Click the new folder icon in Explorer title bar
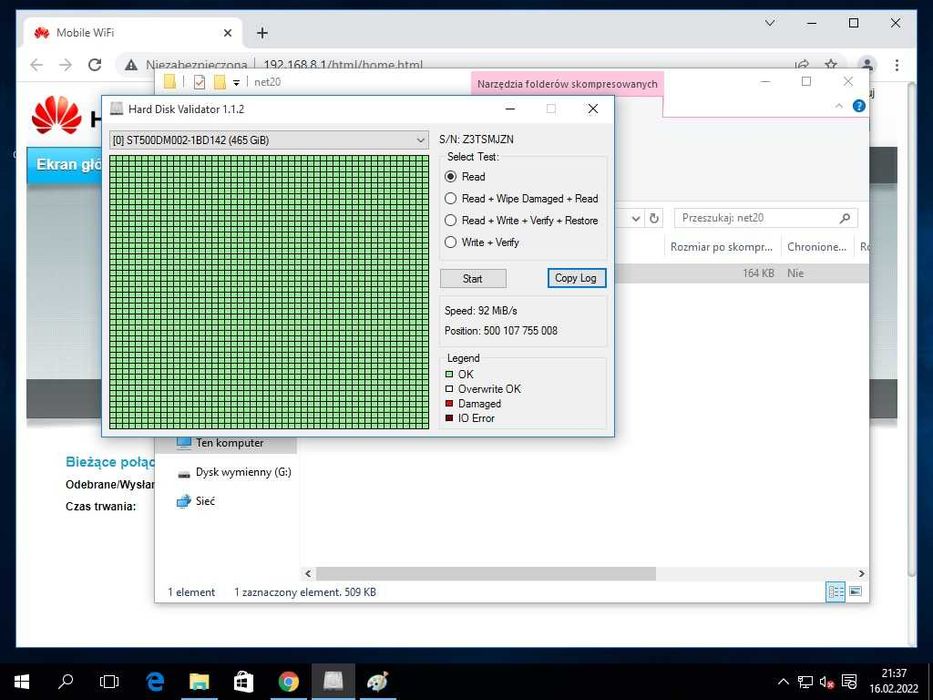Screen dimensions: 933x700 [x=220, y=82]
